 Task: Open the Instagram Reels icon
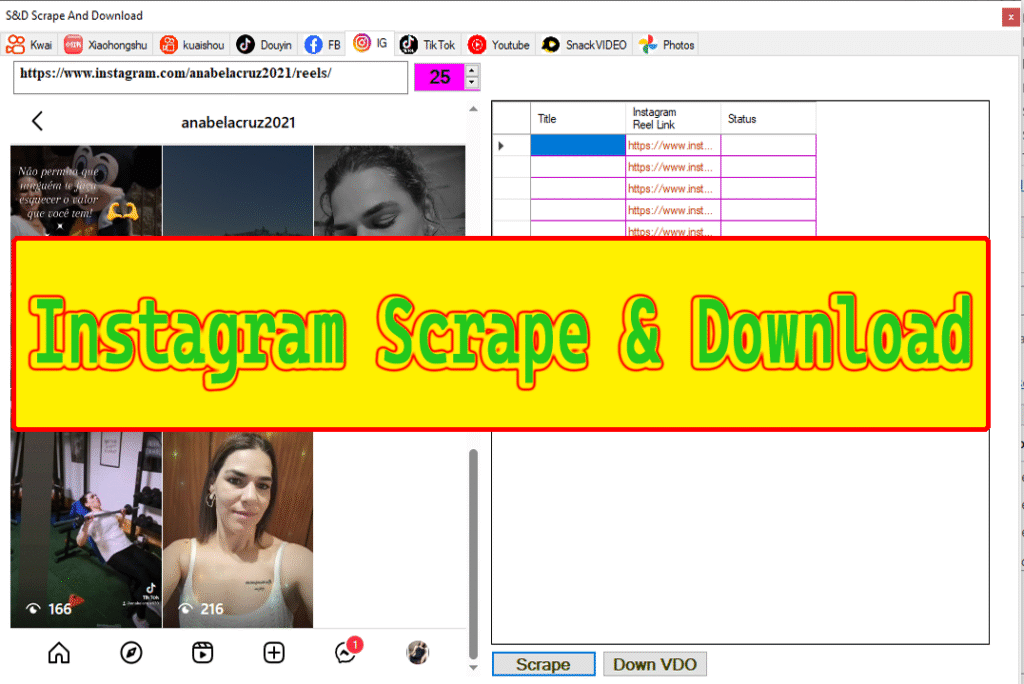[202, 652]
